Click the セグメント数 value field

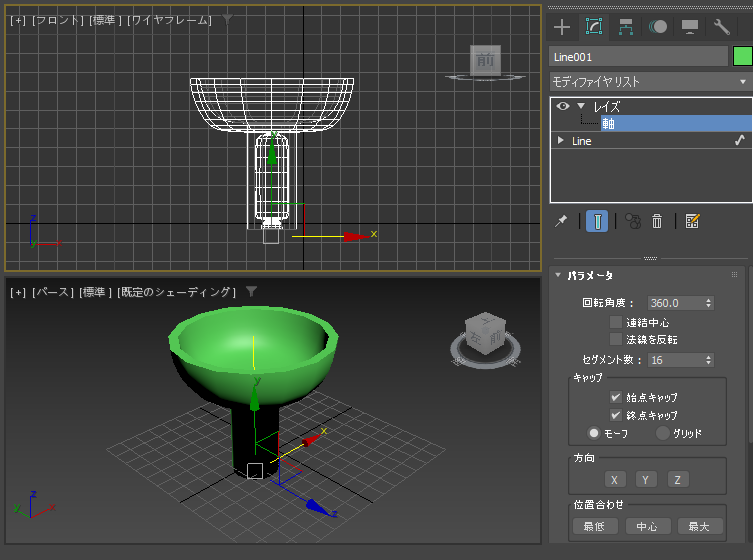click(675, 360)
